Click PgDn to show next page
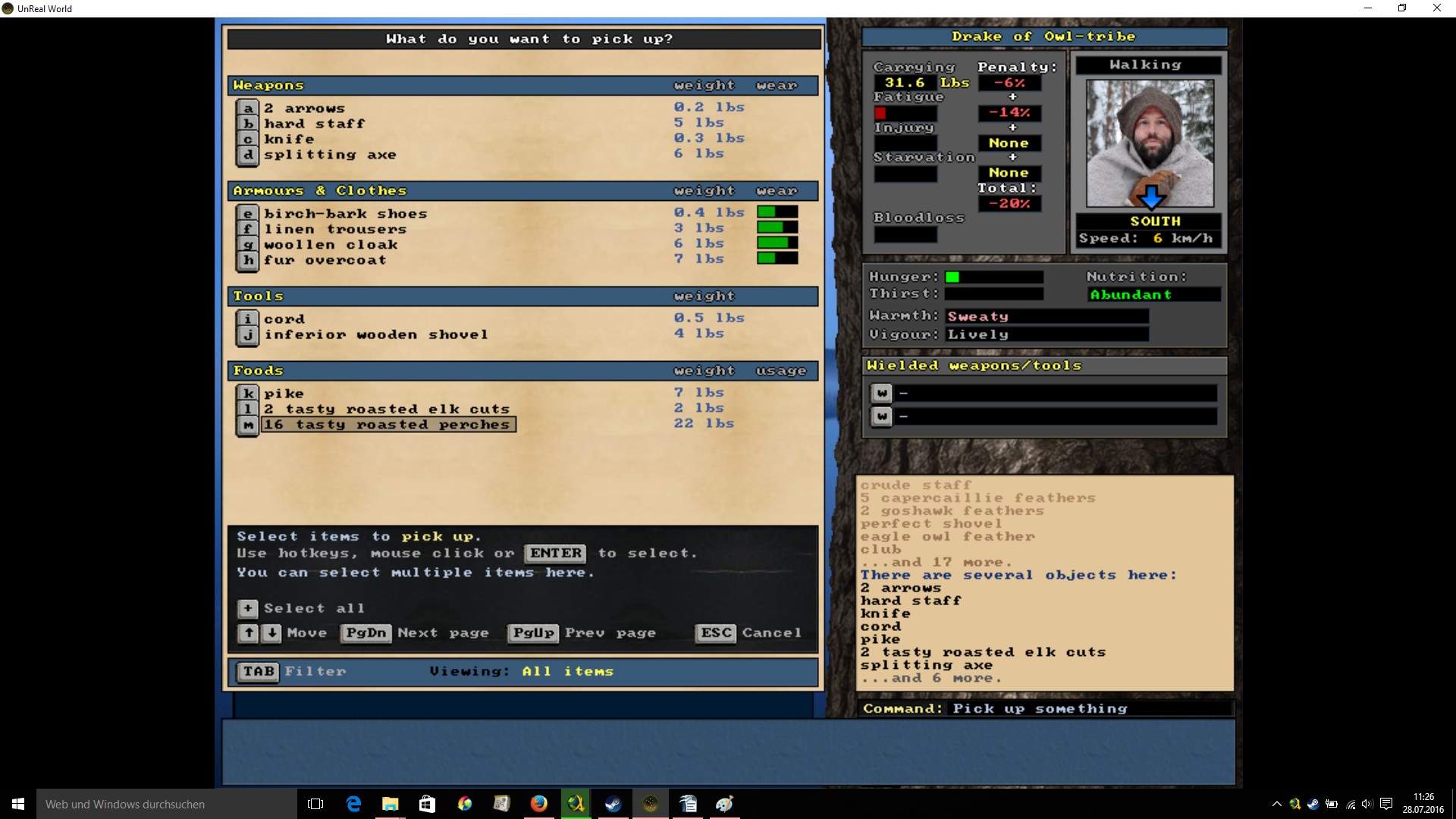 click(366, 632)
